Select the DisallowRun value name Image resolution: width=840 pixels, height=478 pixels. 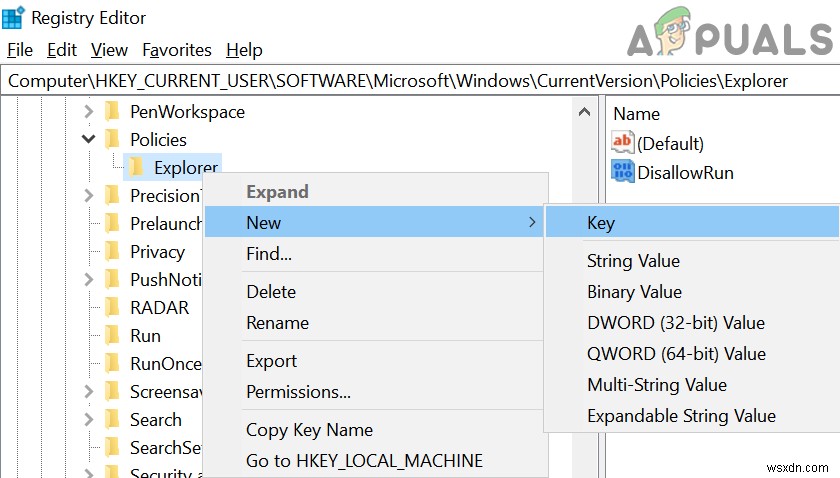click(685, 173)
